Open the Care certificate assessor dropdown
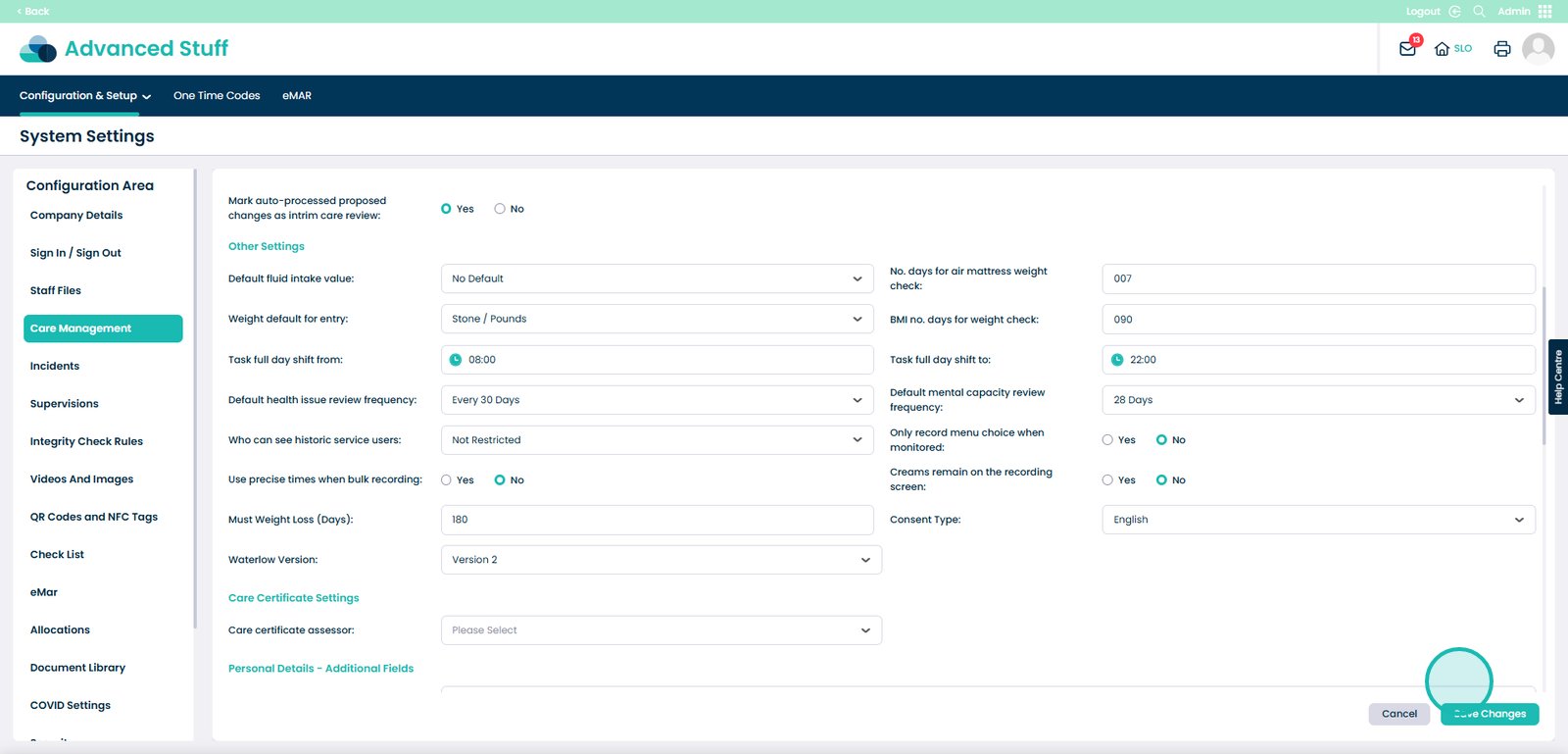1568x754 pixels. tap(661, 630)
